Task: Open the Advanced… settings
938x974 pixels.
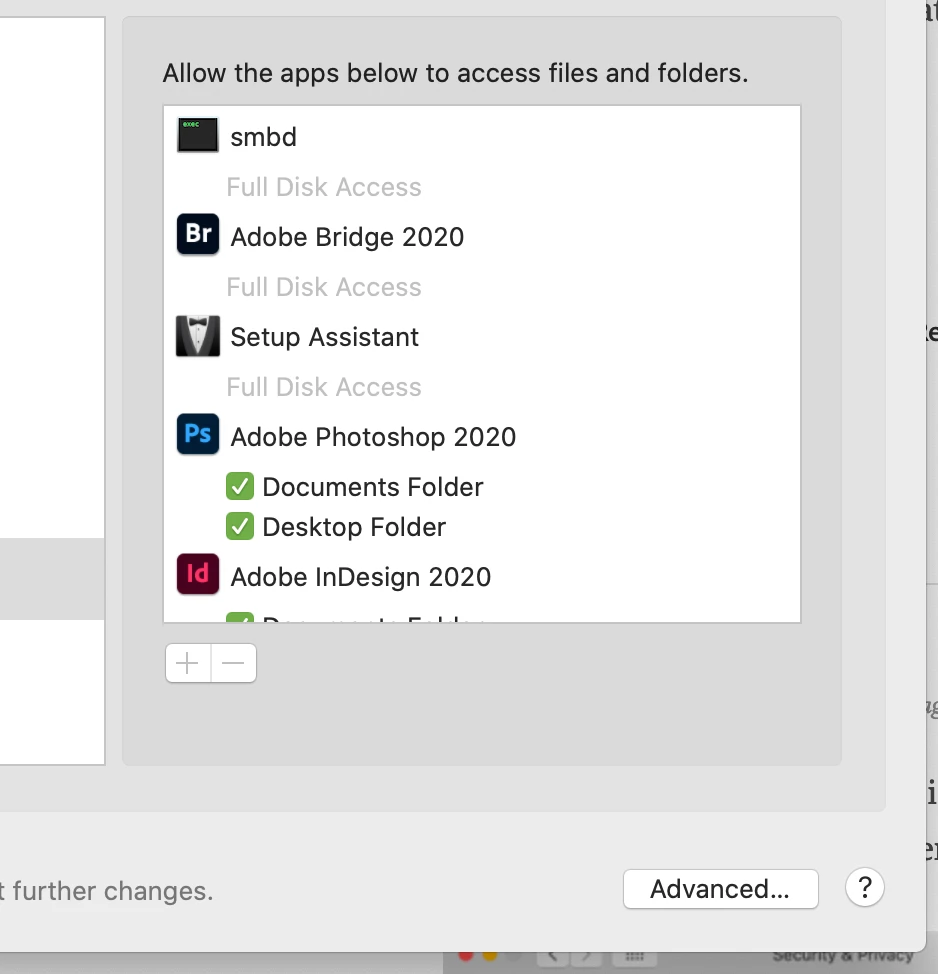Action: point(720,889)
